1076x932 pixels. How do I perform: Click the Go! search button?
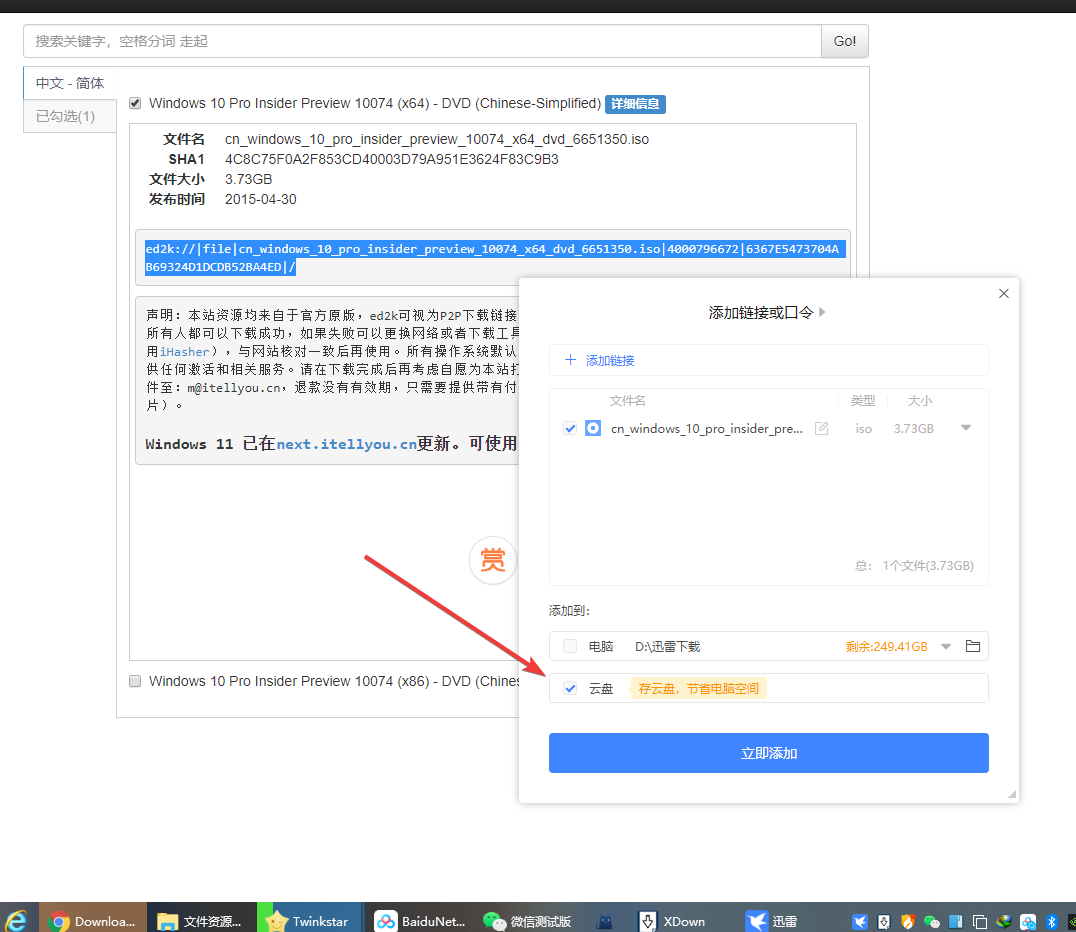point(844,41)
